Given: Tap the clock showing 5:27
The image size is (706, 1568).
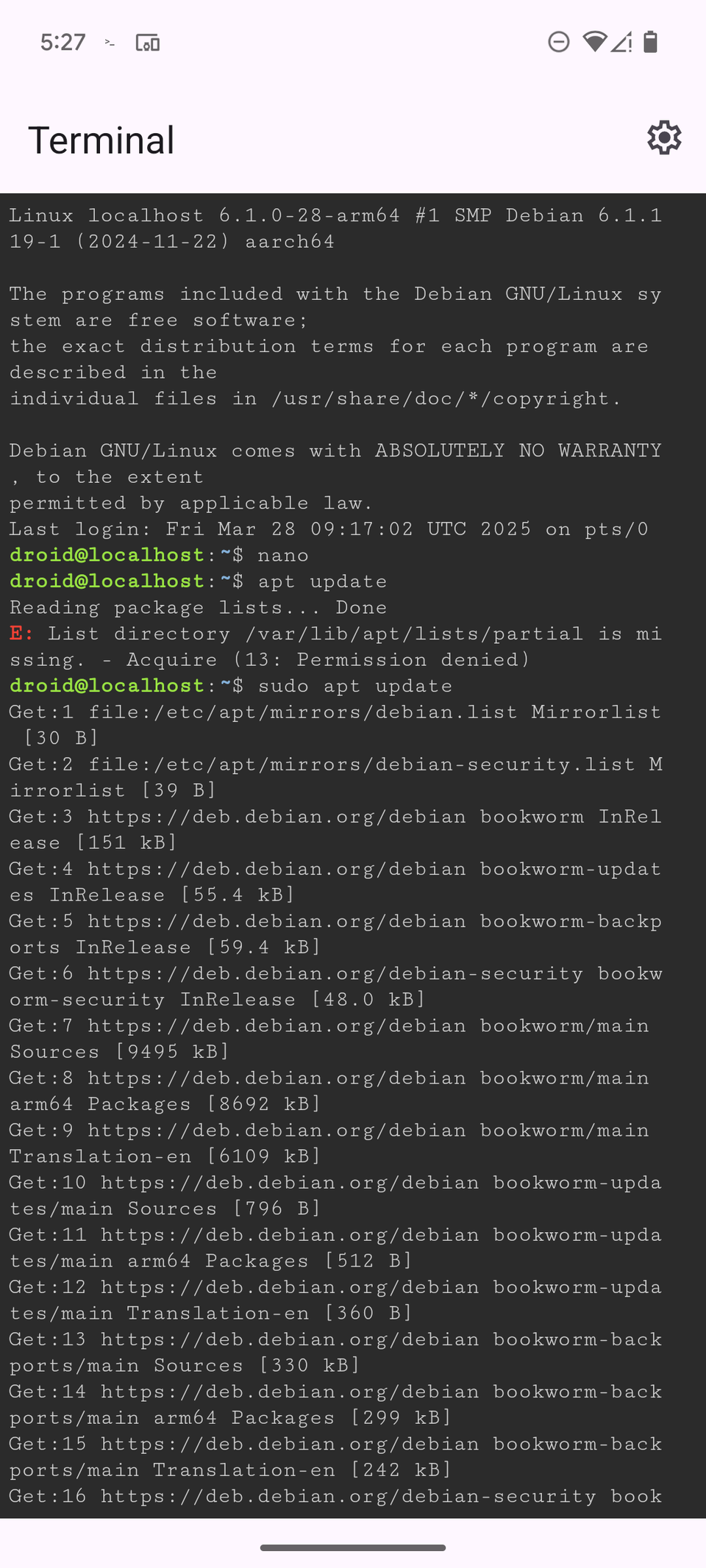Looking at the screenshot, I should point(63,43).
